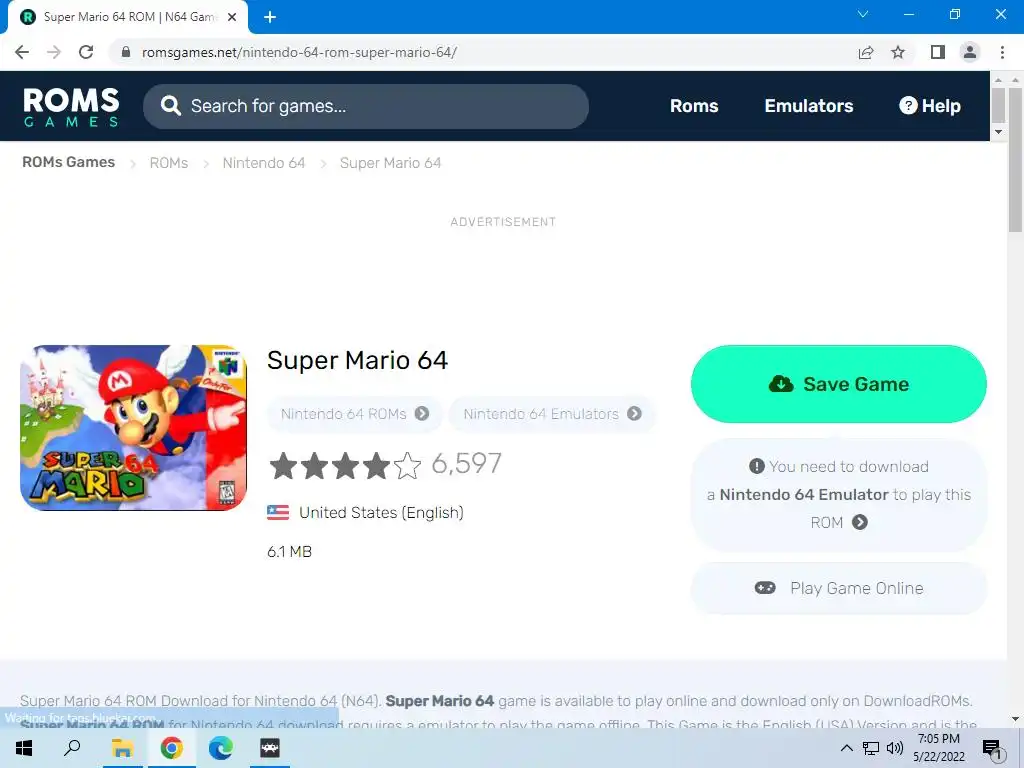Click the inner page scrollbar down arrow
The height and width of the screenshot is (768, 1024).
tap(998, 132)
